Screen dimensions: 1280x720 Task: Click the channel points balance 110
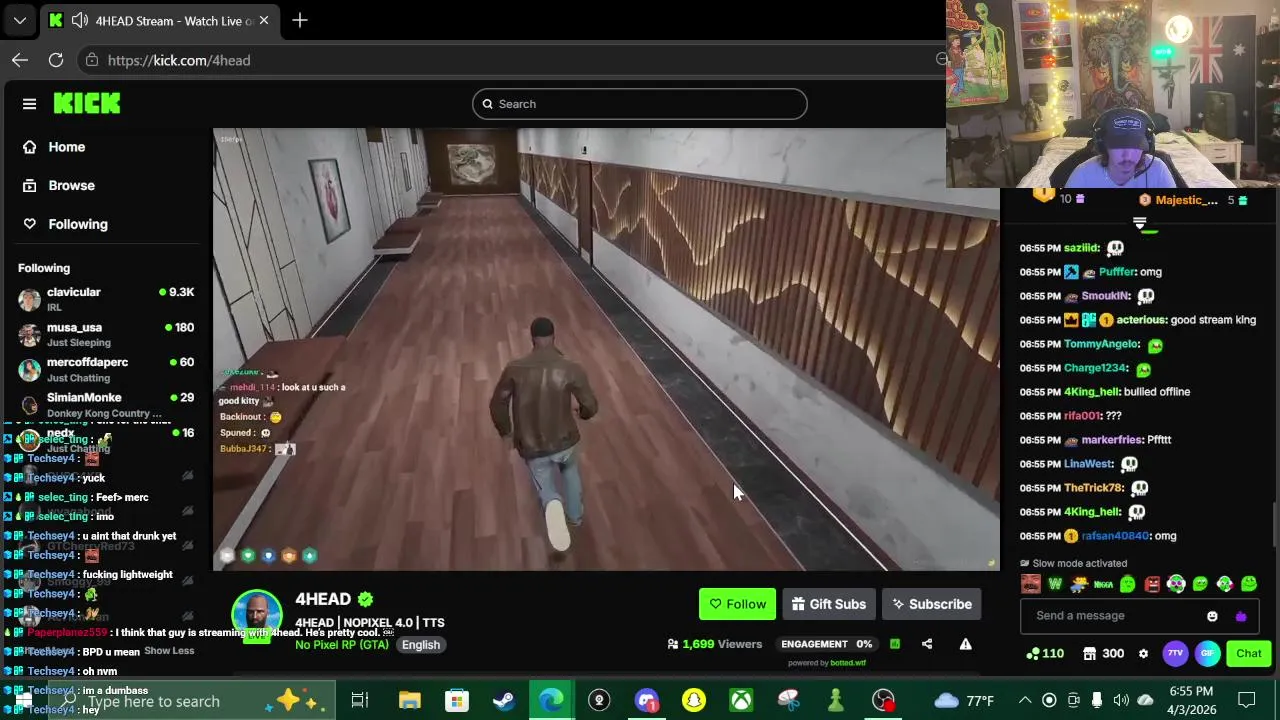click(1045, 654)
